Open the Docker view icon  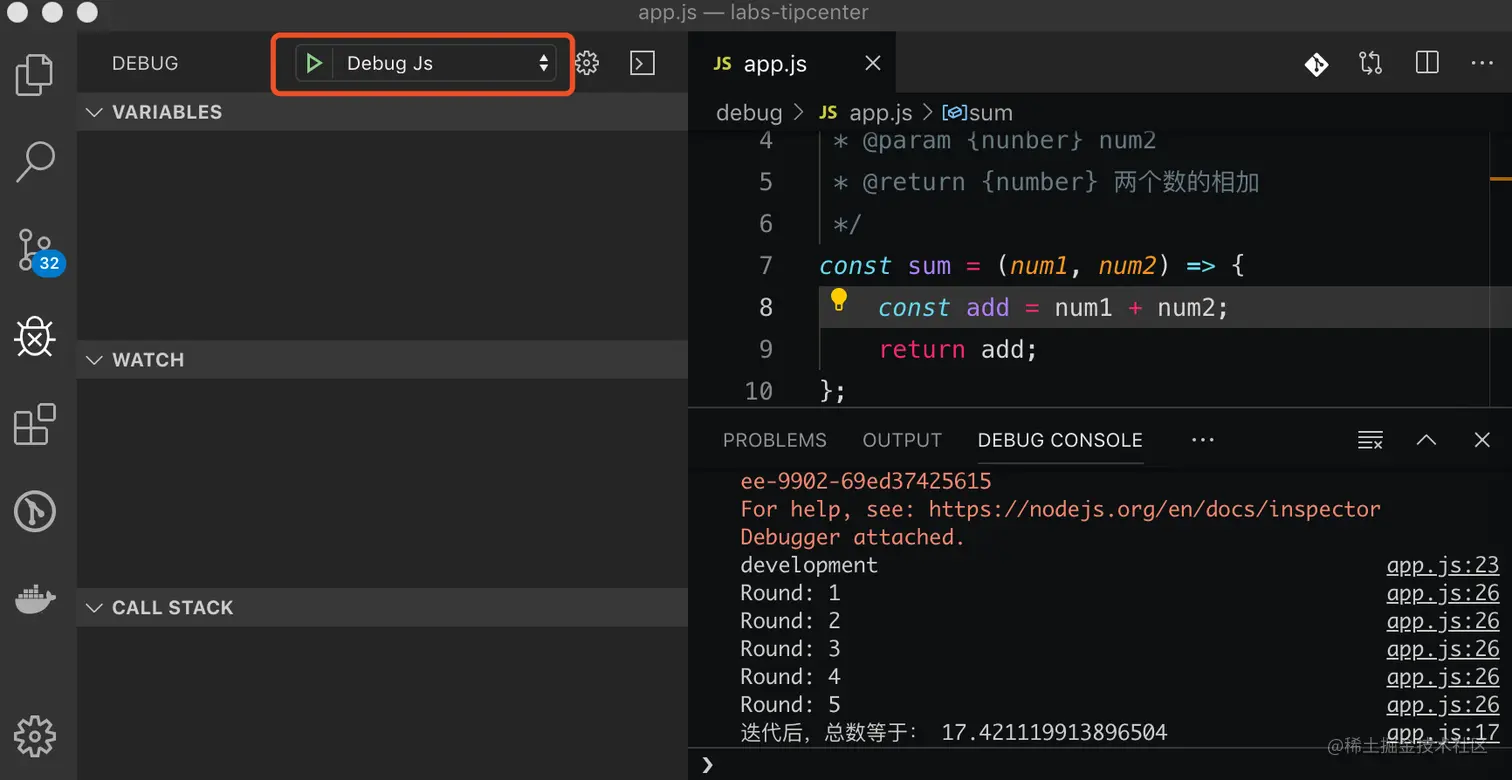pyautogui.click(x=35, y=599)
